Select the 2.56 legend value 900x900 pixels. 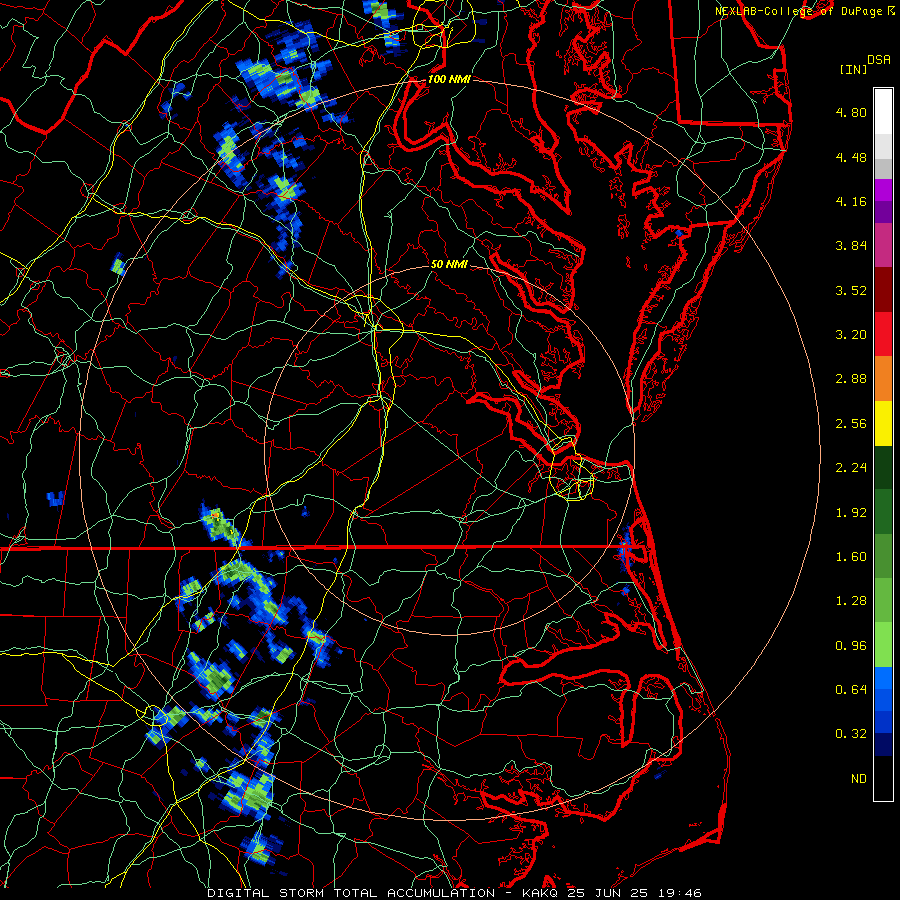(x=851, y=424)
